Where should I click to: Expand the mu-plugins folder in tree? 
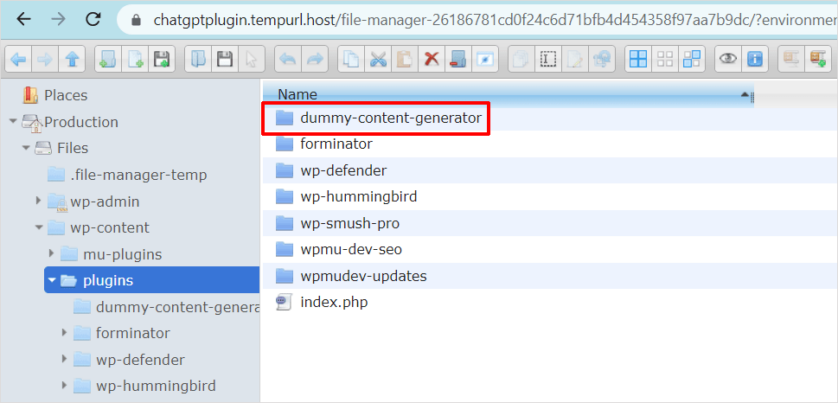pos(52,254)
